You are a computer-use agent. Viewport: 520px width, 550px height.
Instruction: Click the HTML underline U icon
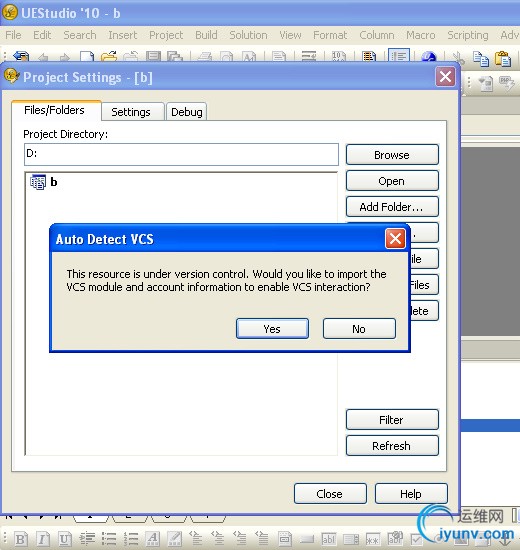(x=65, y=539)
